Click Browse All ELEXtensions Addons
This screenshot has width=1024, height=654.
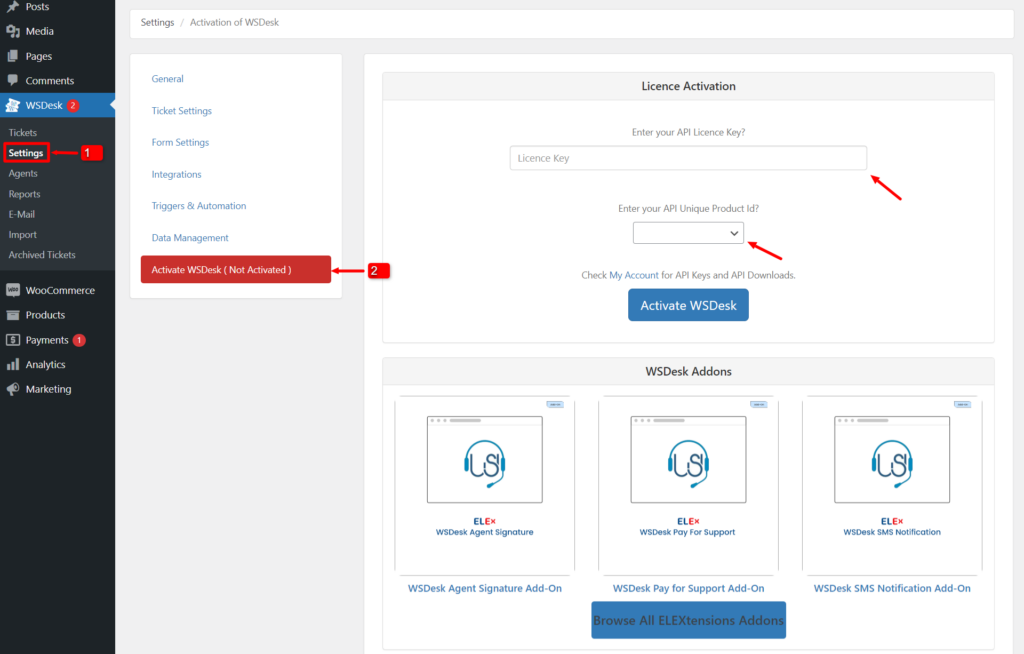(688, 620)
